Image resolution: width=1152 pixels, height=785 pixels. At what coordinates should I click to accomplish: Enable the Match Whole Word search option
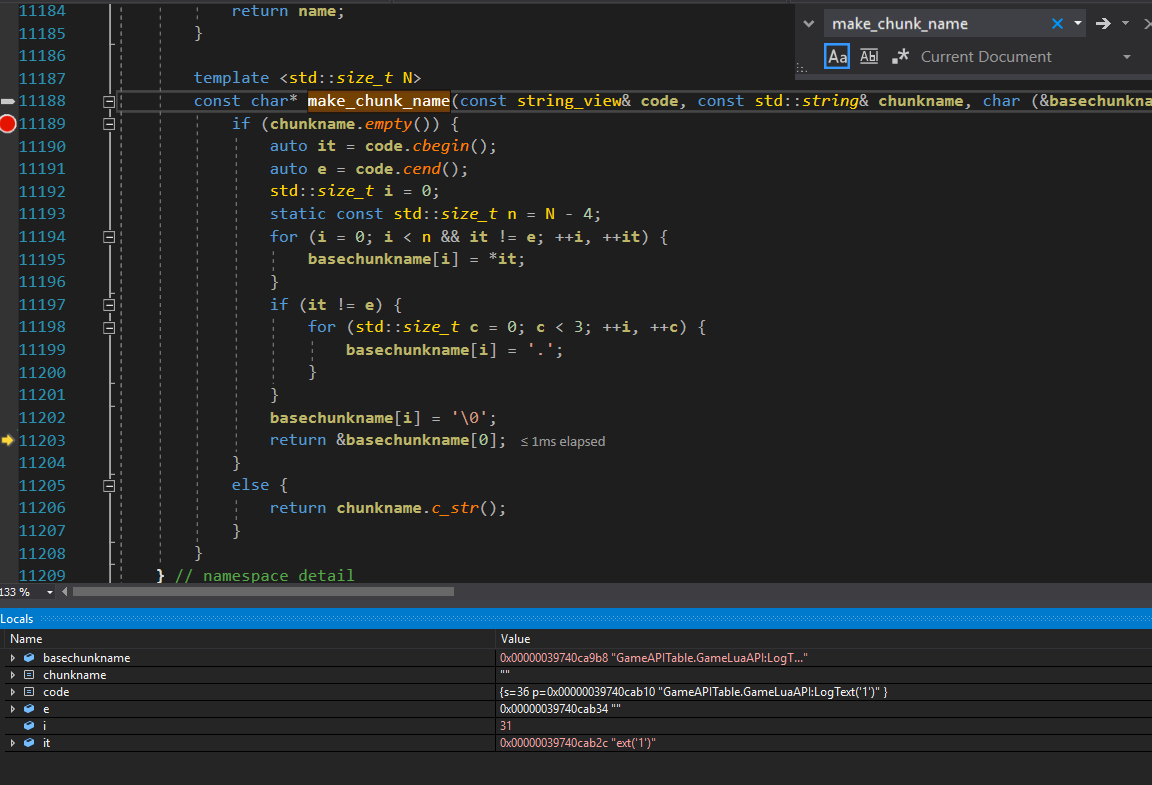[868, 56]
